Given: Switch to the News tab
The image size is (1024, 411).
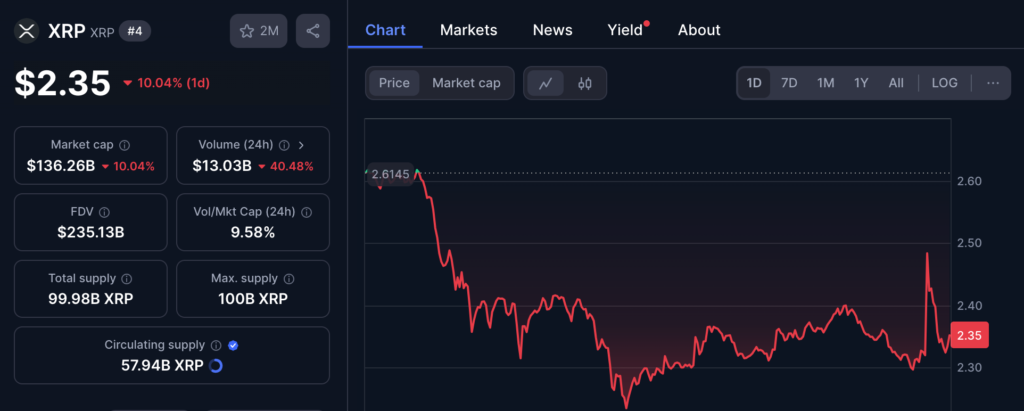Looking at the screenshot, I should [552, 30].
